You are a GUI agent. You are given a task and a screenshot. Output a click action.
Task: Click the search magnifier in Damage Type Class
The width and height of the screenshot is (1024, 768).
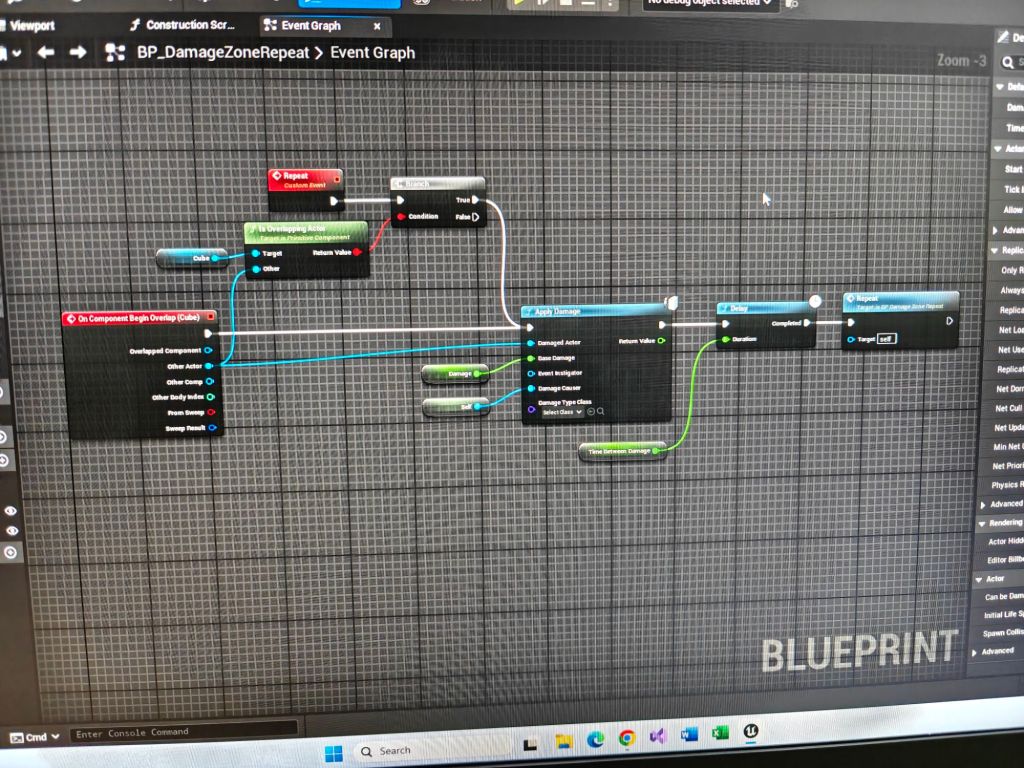pyautogui.click(x=600, y=412)
